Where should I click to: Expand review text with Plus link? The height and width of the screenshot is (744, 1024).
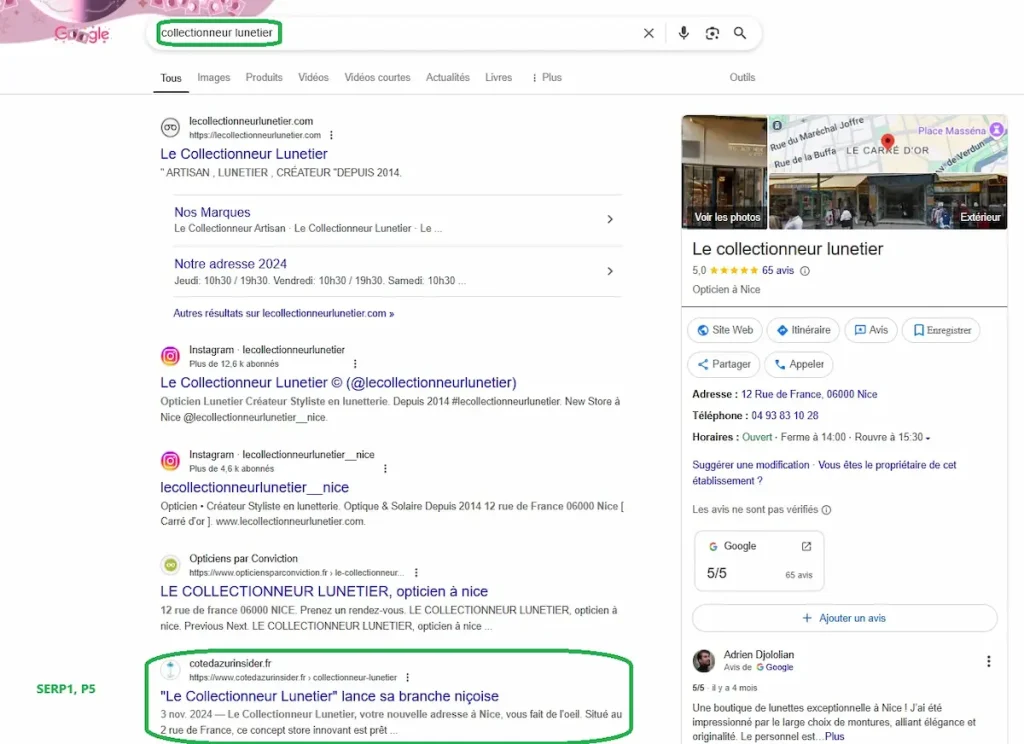835,736
